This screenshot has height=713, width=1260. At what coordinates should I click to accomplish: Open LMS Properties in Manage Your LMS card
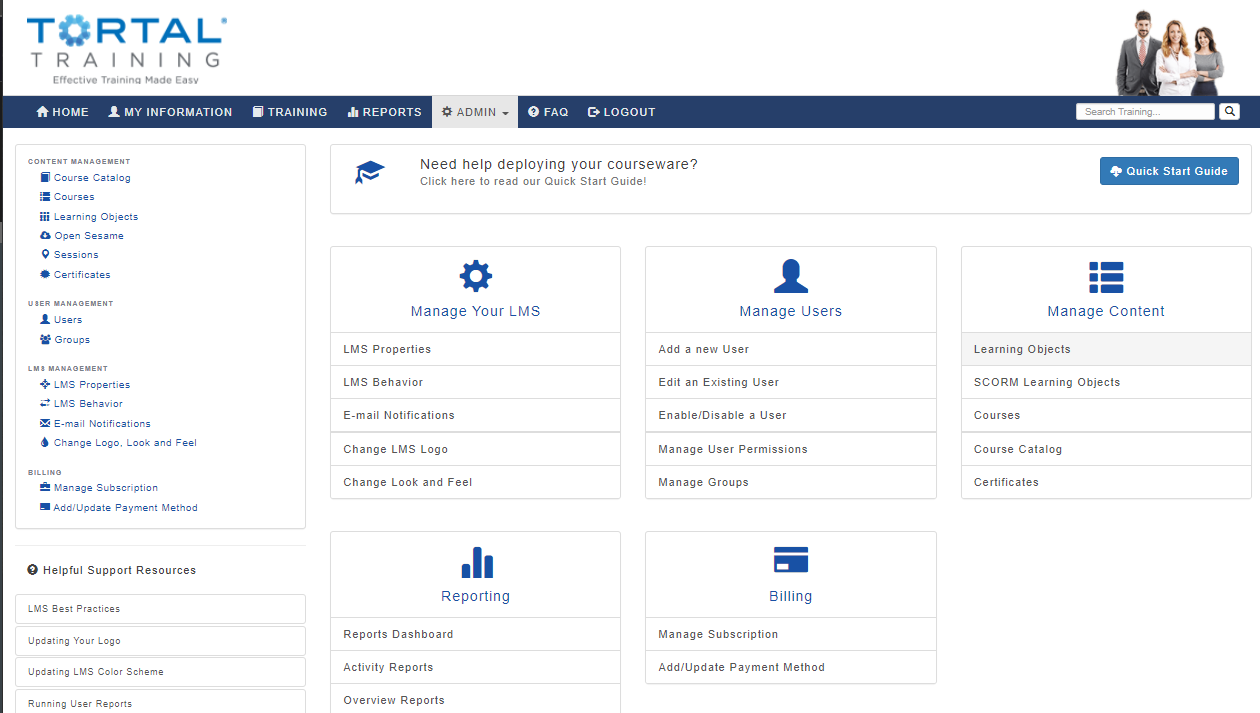tap(475, 349)
